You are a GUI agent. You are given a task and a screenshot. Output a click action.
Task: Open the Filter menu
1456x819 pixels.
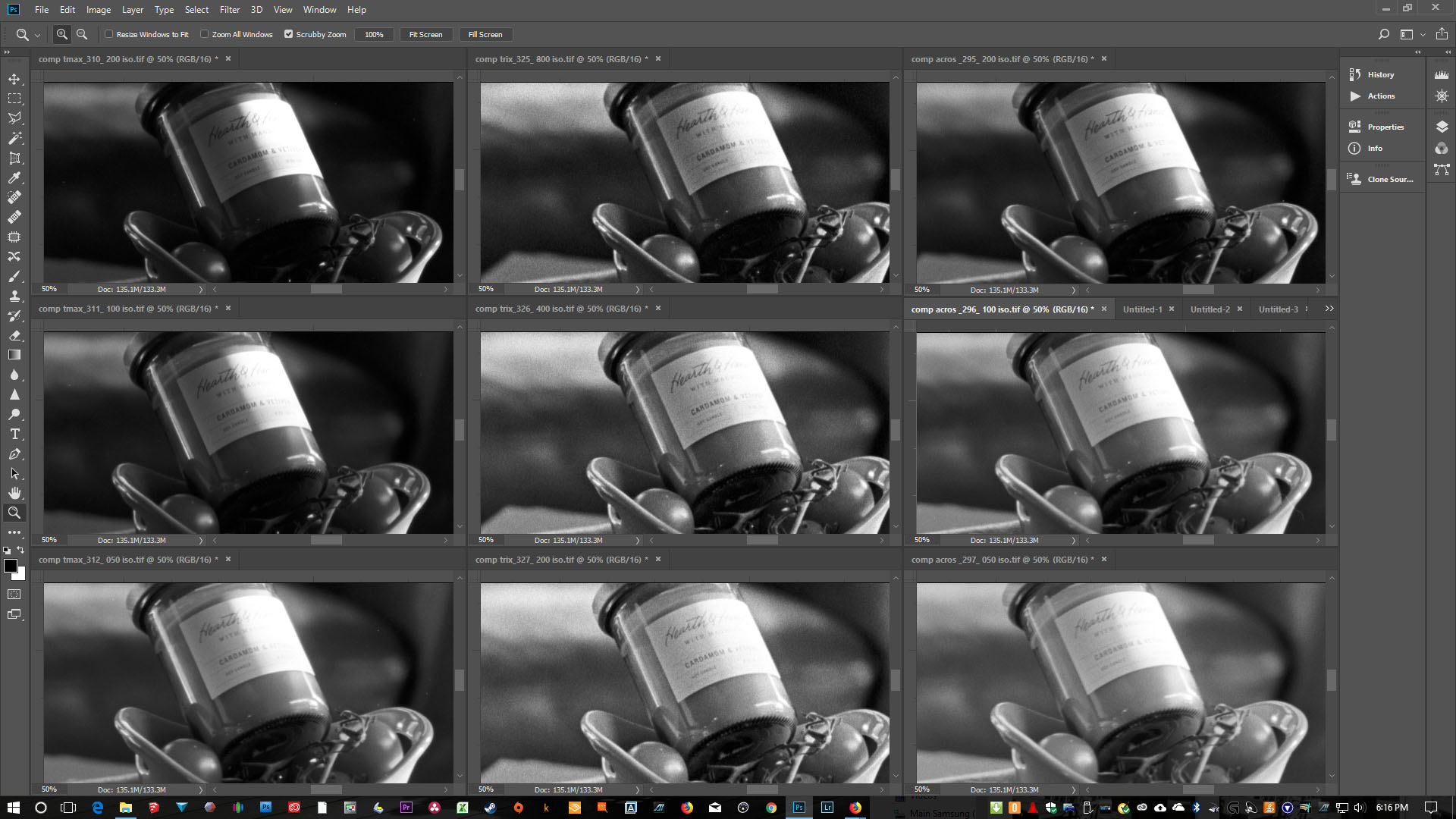click(229, 10)
